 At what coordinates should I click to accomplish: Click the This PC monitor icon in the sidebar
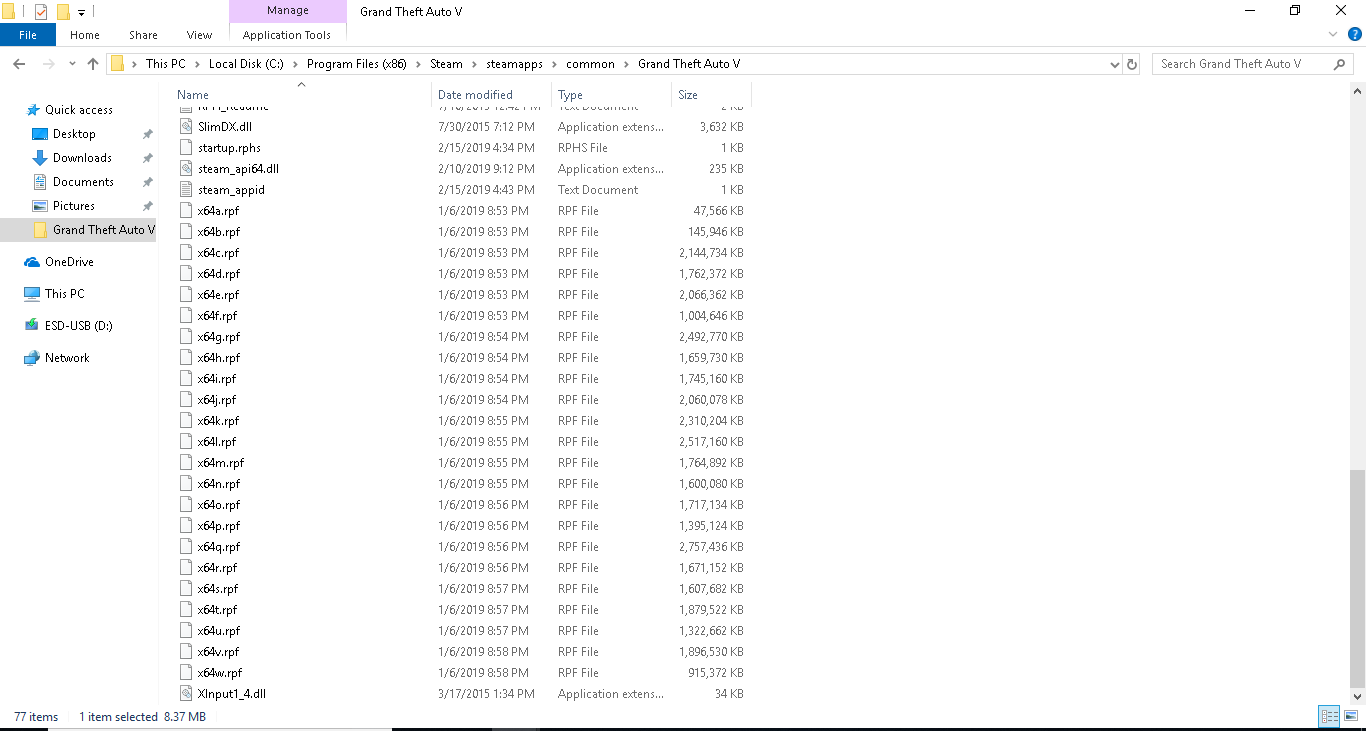[x=33, y=294]
